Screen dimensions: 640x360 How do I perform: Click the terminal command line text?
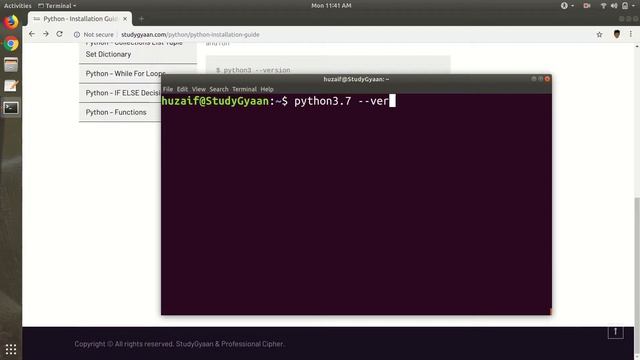coord(278,101)
